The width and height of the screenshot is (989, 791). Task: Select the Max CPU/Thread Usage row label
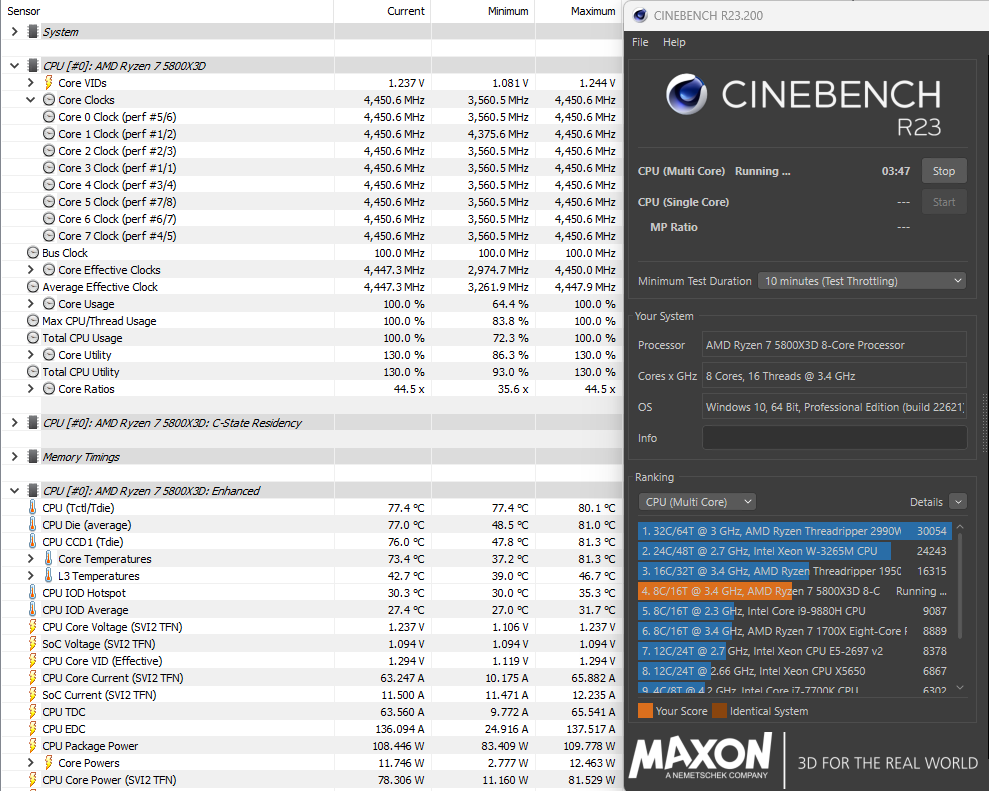99,321
